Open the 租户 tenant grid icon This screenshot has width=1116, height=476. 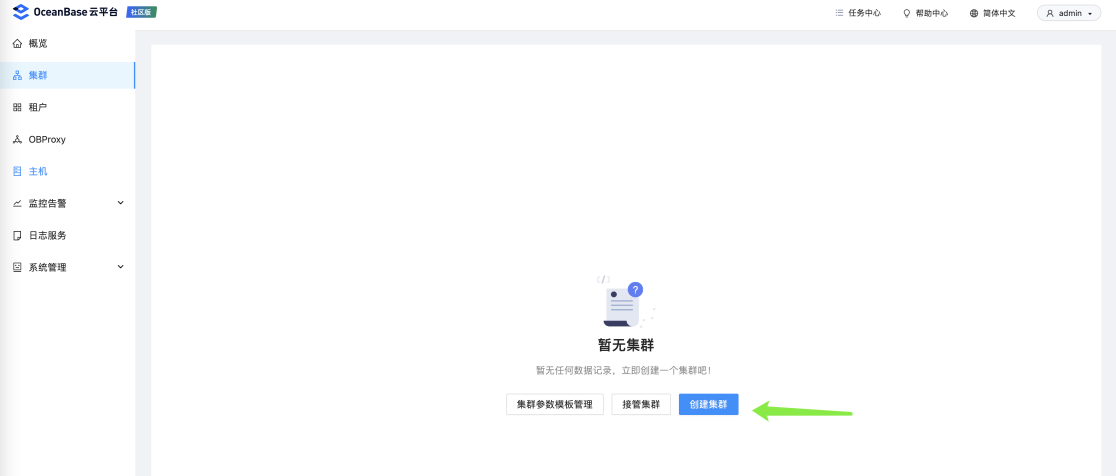point(18,107)
